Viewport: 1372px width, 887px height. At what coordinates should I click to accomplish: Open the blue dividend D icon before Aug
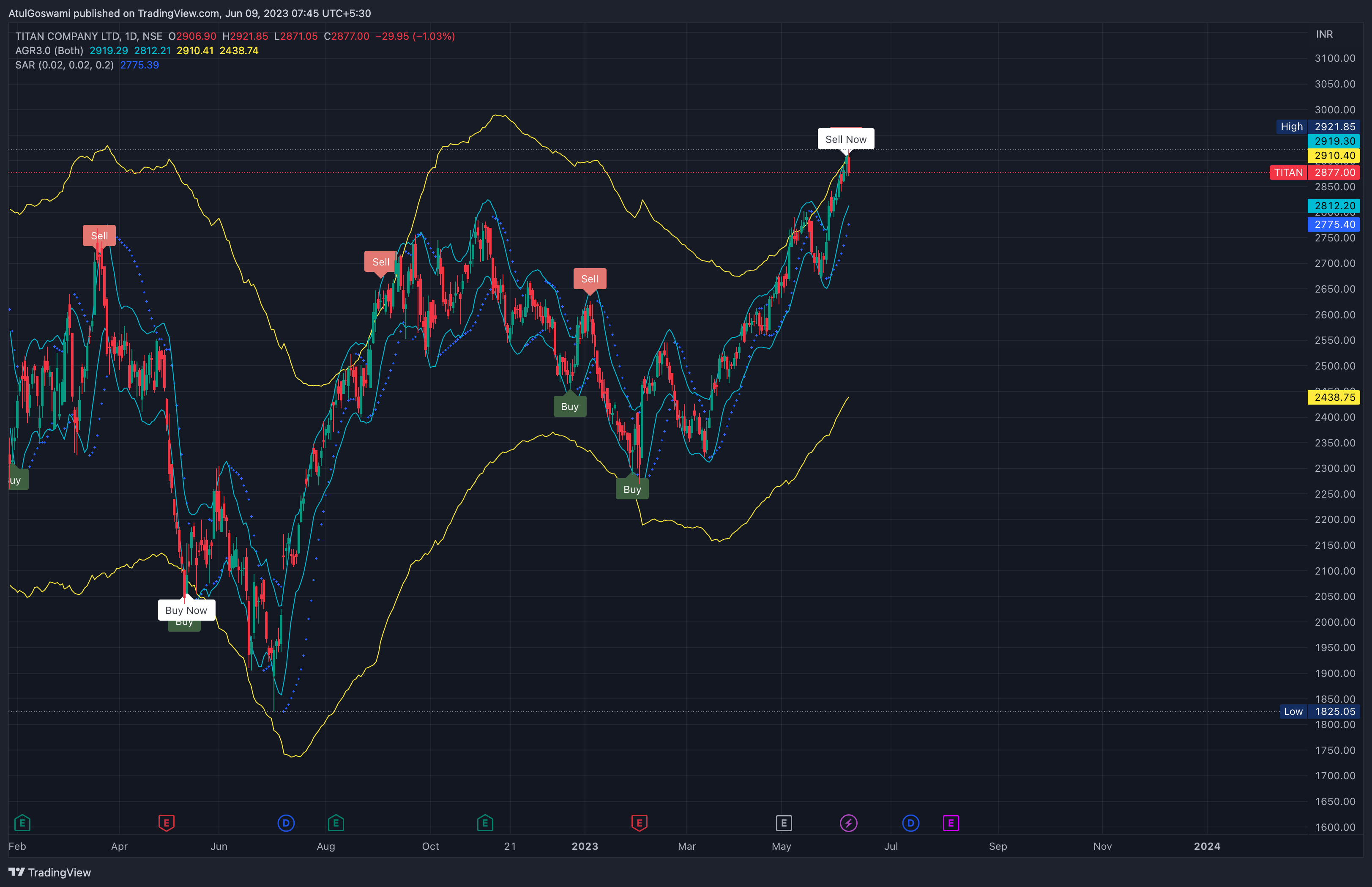(286, 823)
